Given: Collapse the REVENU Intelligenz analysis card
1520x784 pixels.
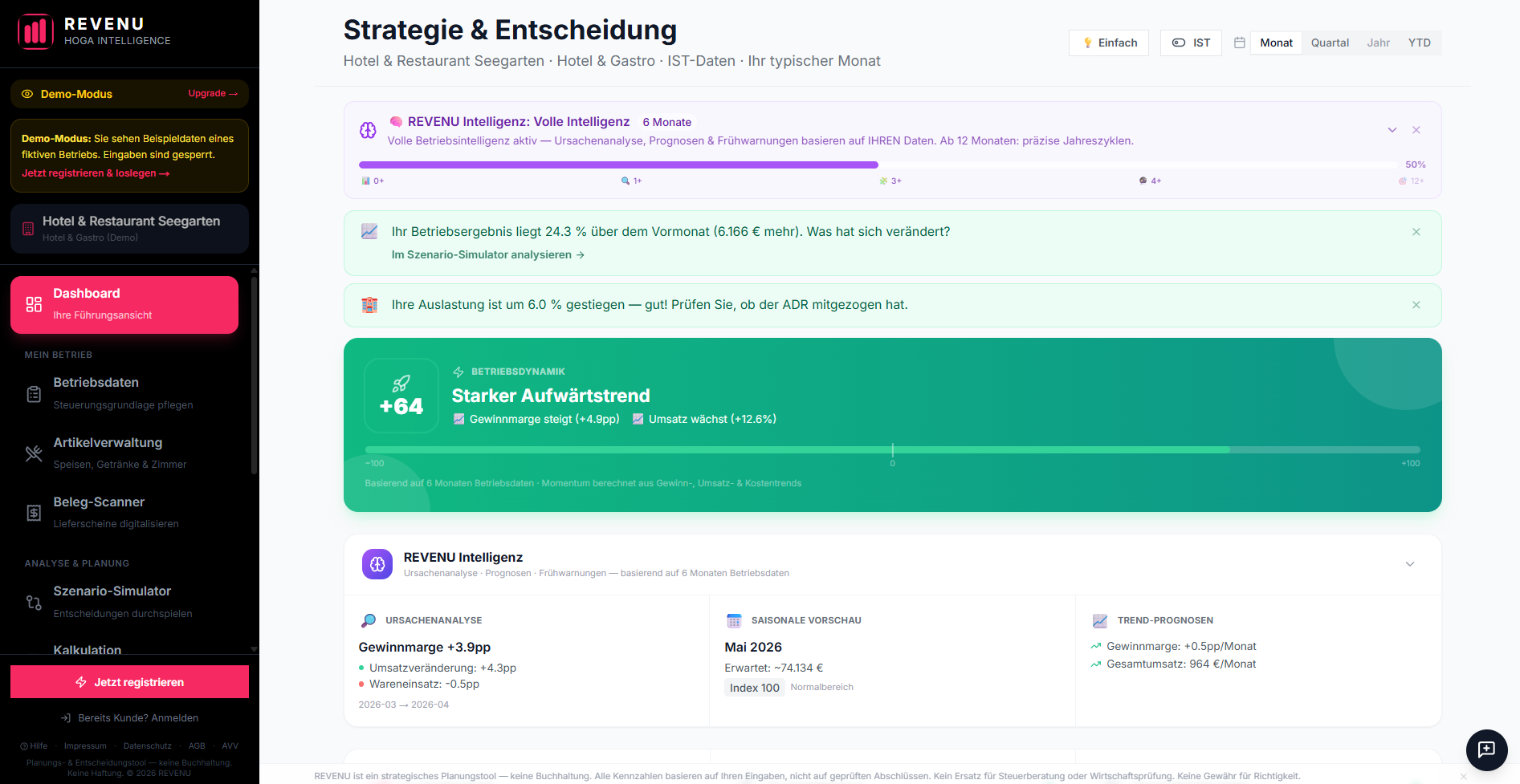Looking at the screenshot, I should pos(1409,564).
